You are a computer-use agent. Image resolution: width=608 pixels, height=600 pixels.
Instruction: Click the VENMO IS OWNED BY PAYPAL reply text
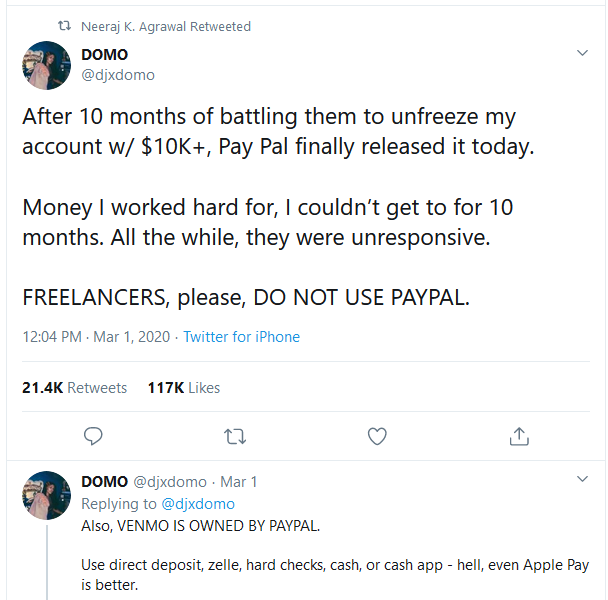tap(201, 525)
